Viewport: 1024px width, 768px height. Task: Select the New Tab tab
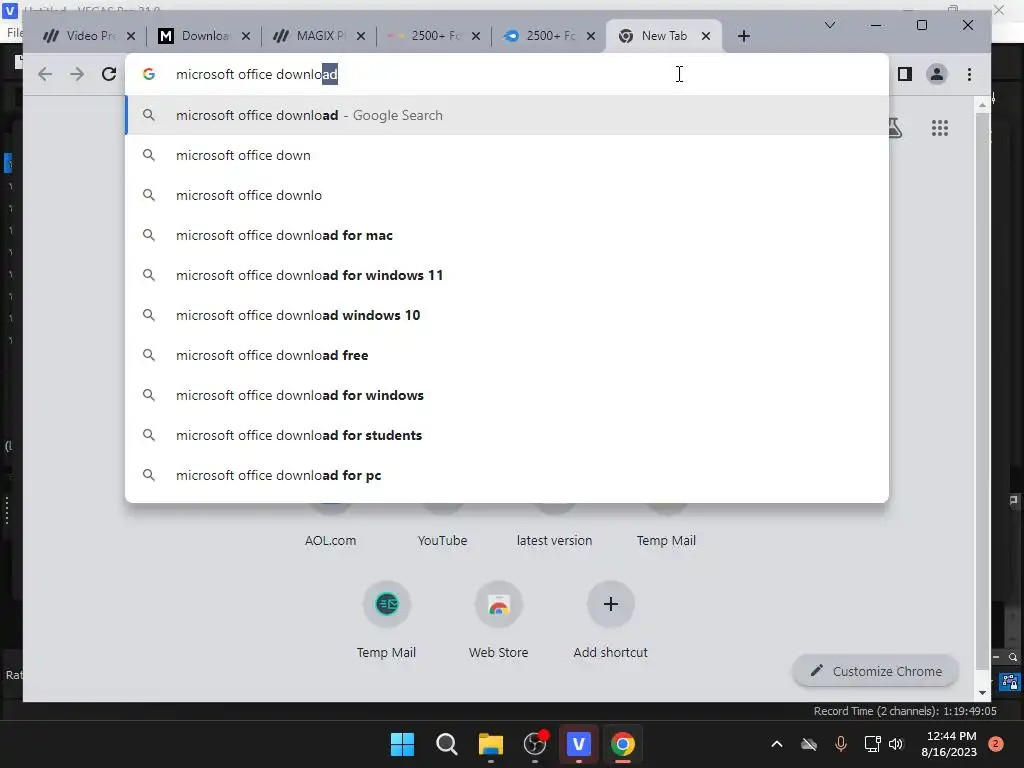[664, 36]
